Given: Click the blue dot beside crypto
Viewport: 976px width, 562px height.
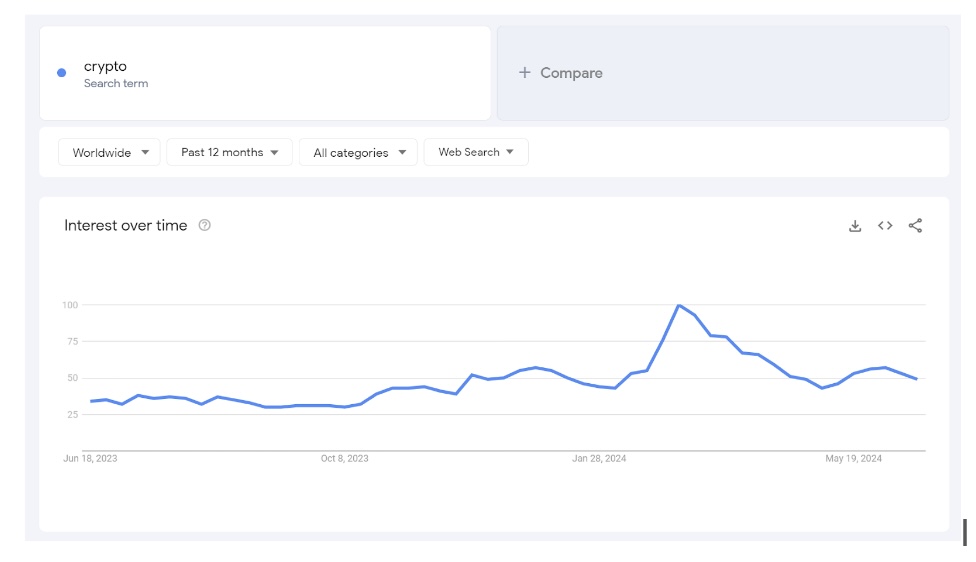Looking at the screenshot, I should [x=62, y=73].
